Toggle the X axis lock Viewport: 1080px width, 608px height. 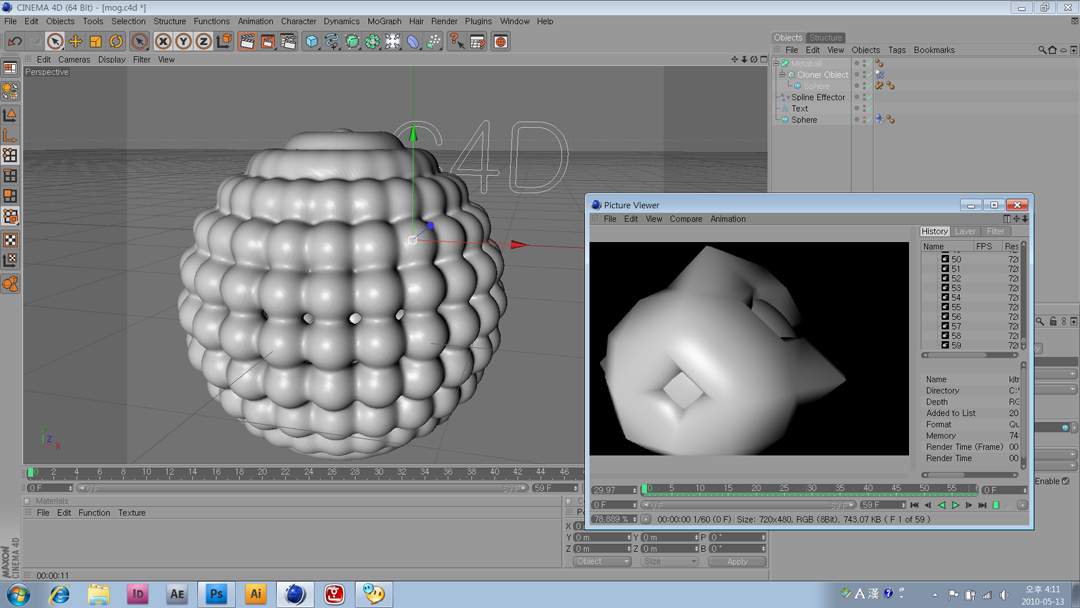point(163,42)
